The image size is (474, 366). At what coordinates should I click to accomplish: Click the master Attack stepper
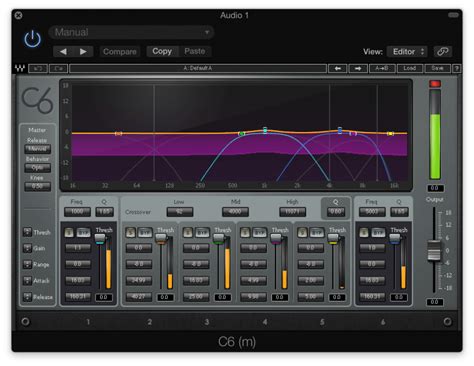pos(27,281)
